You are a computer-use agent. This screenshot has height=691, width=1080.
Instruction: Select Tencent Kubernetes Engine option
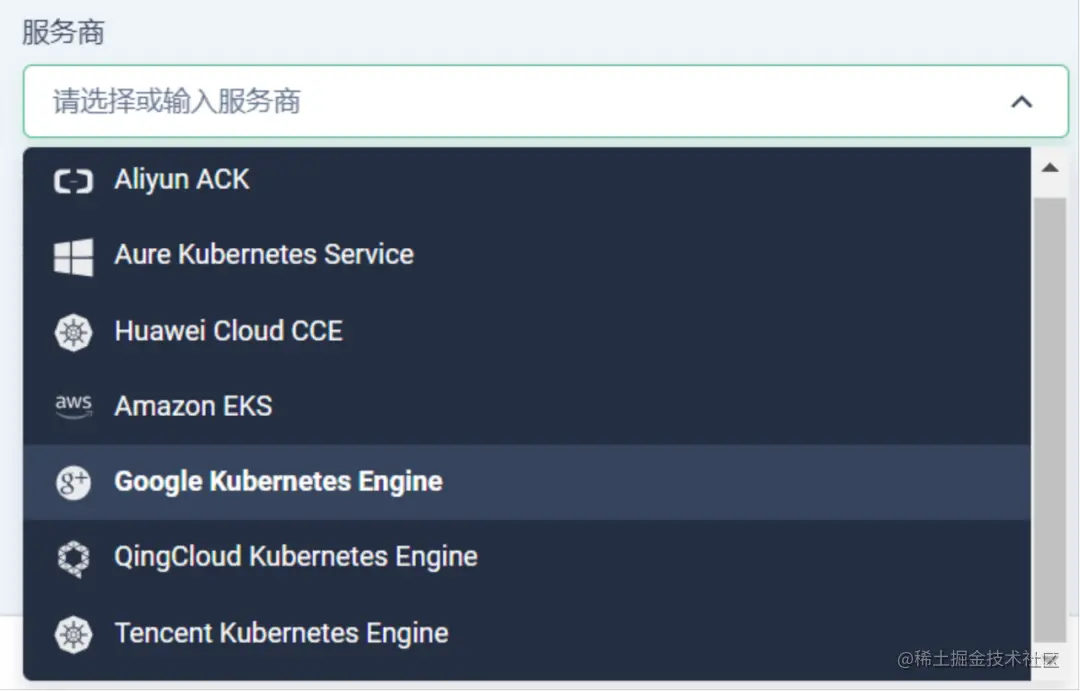tap(281, 633)
